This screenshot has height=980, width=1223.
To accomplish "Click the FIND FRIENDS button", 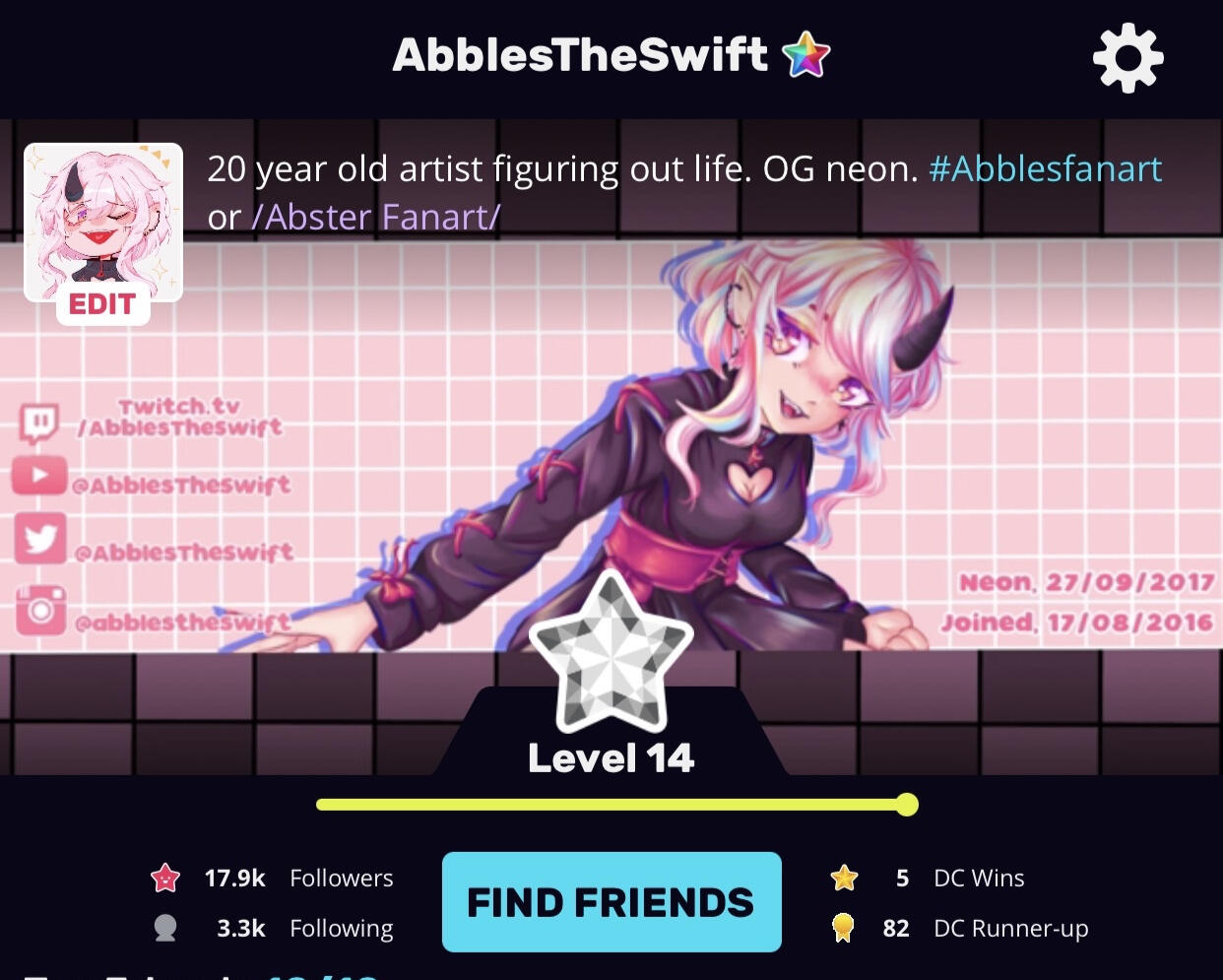I will point(611,902).
